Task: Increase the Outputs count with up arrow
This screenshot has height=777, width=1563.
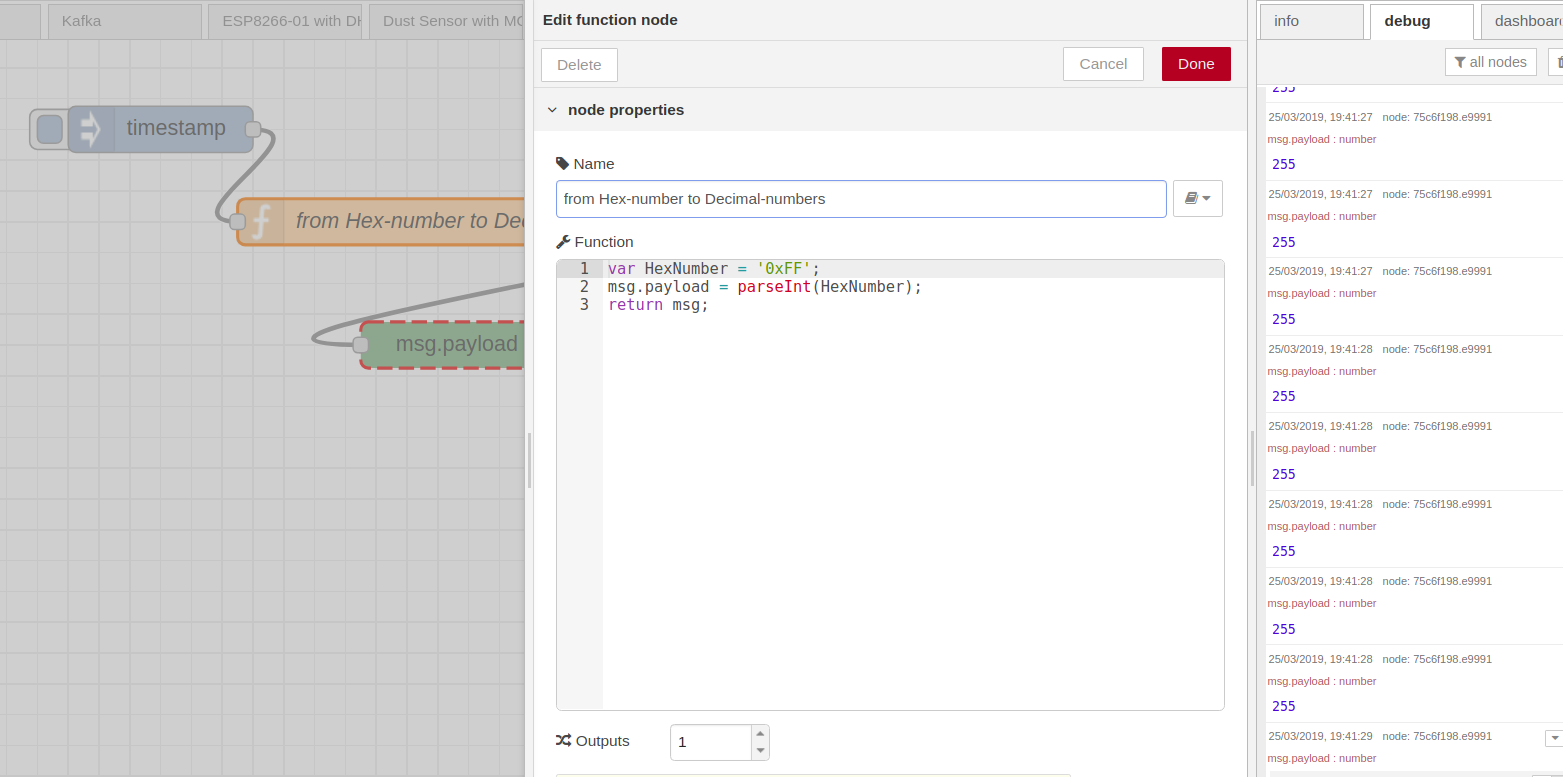Action: click(x=760, y=733)
